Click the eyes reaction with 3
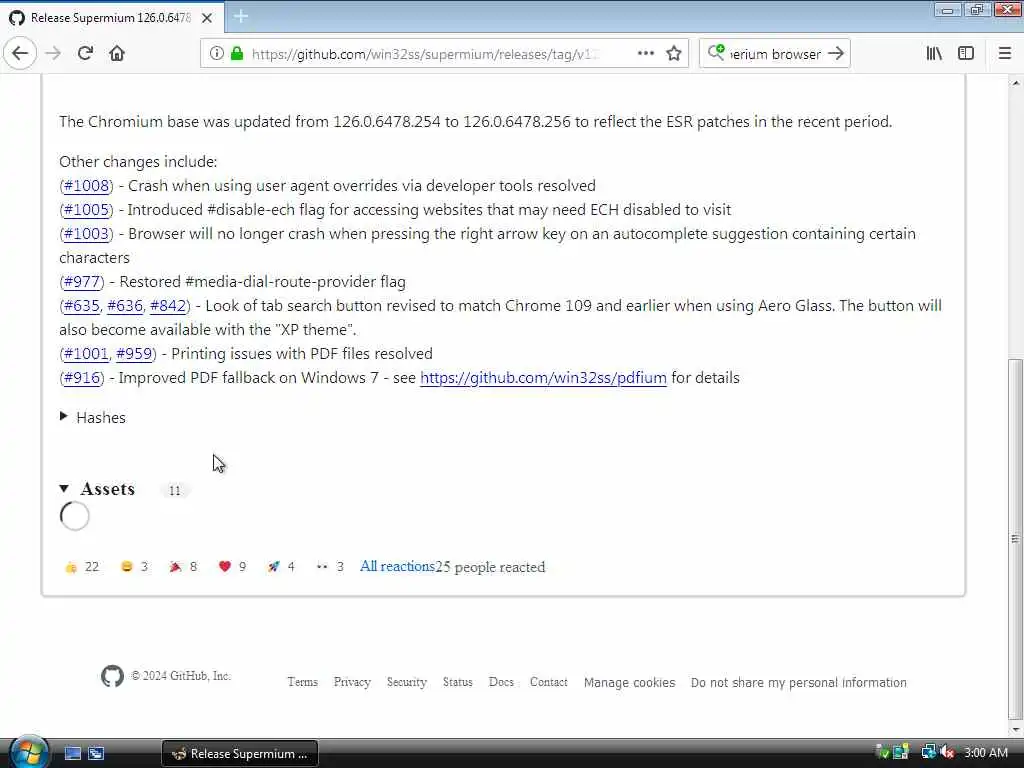Screen dimensions: 1024x768 [330, 567]
